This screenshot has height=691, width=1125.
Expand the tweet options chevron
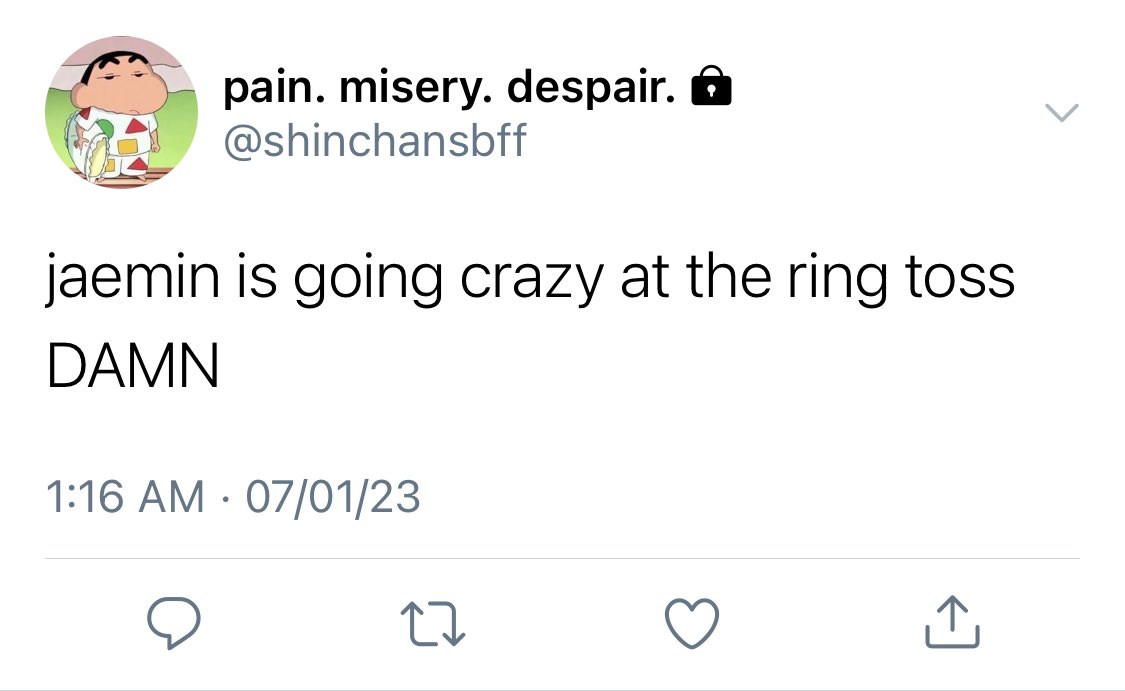pyautogui.click(x=1061, y=113)
